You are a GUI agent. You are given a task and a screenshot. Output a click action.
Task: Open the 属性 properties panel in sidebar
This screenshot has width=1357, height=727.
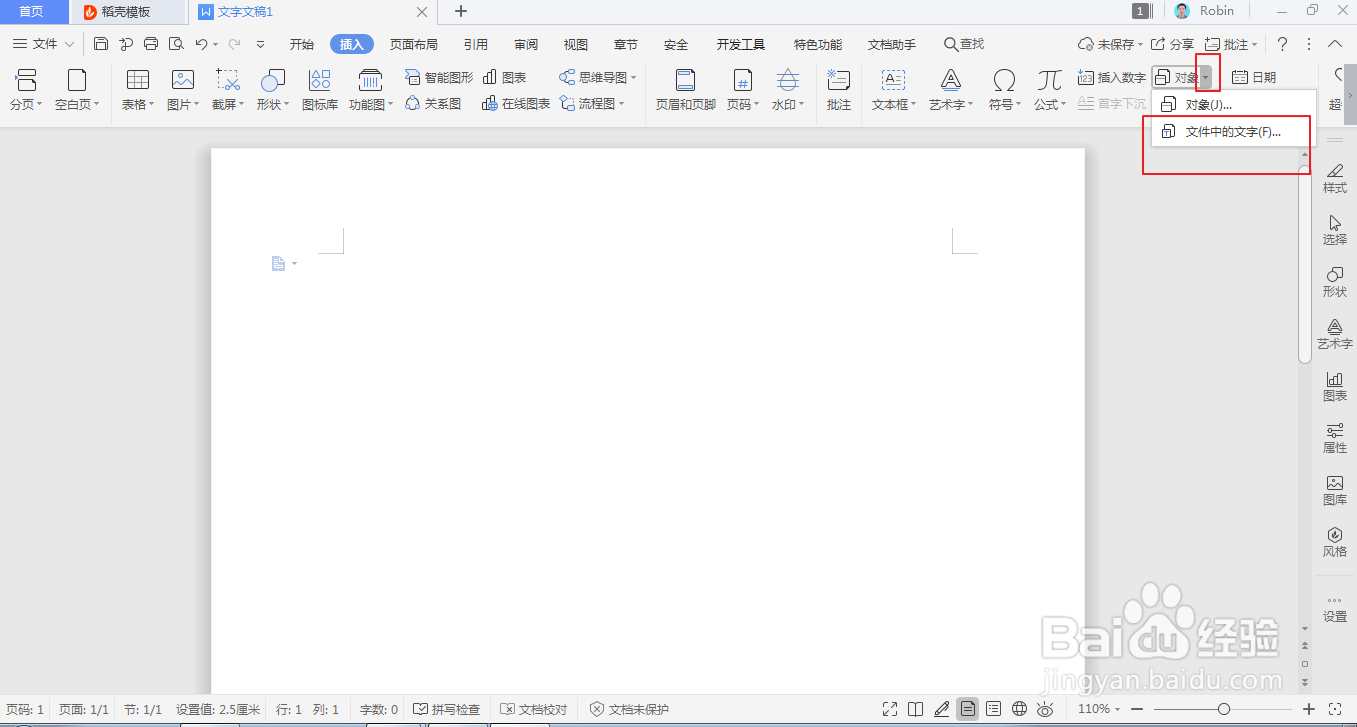click(x=1334, y=438)
